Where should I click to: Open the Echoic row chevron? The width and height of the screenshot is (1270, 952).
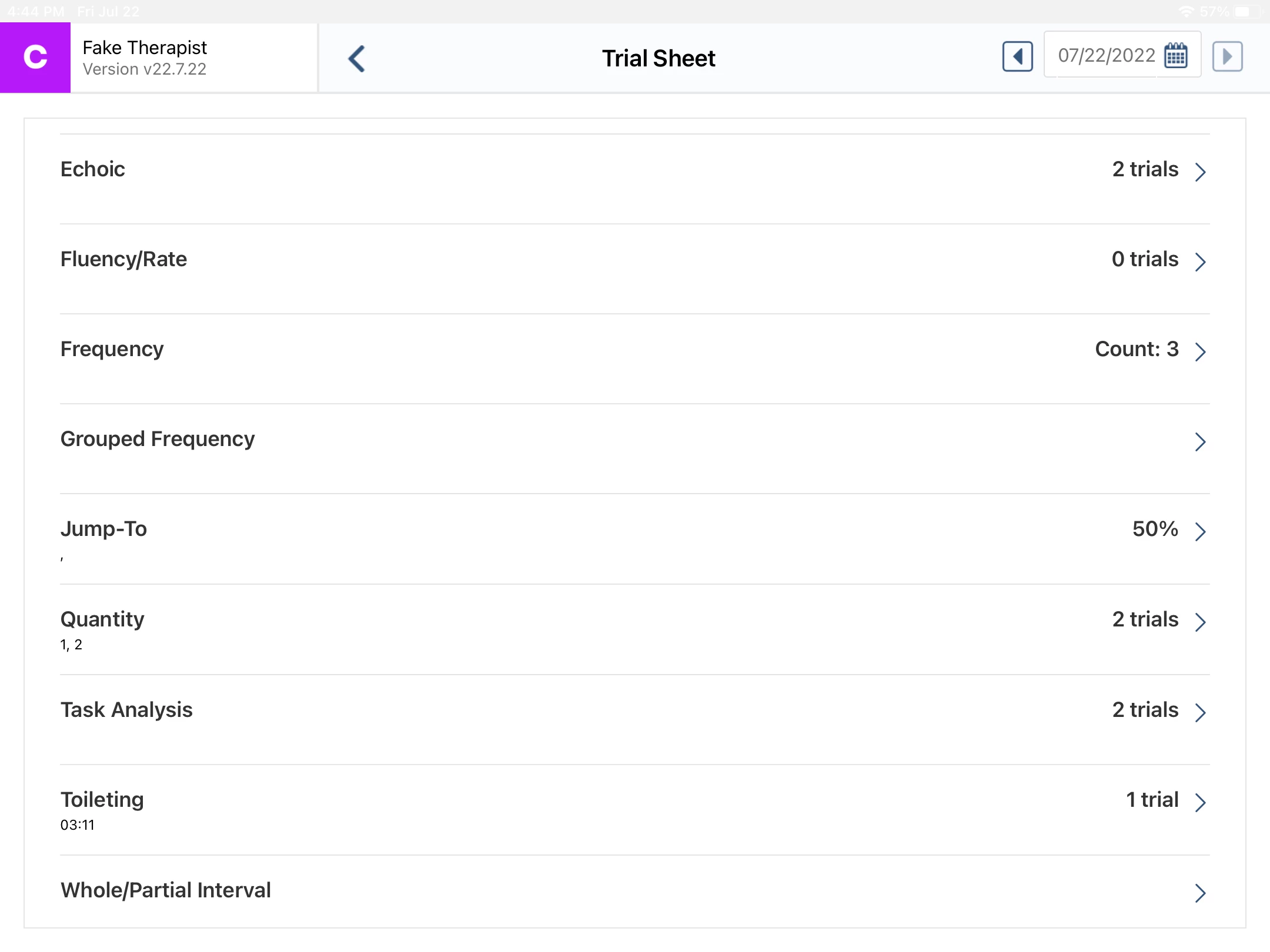pos(1200,172)
